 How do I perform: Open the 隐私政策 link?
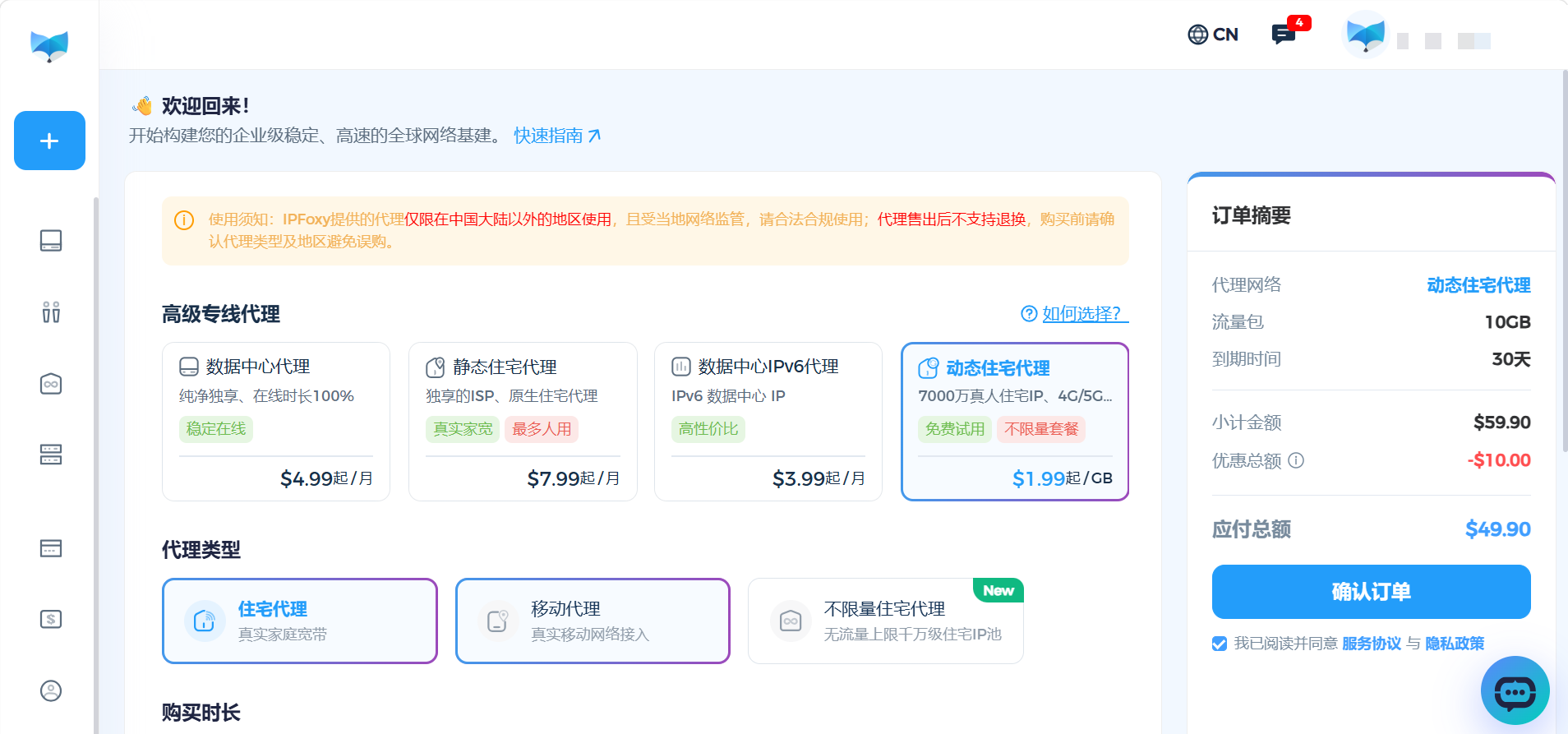click(1455, 644)
